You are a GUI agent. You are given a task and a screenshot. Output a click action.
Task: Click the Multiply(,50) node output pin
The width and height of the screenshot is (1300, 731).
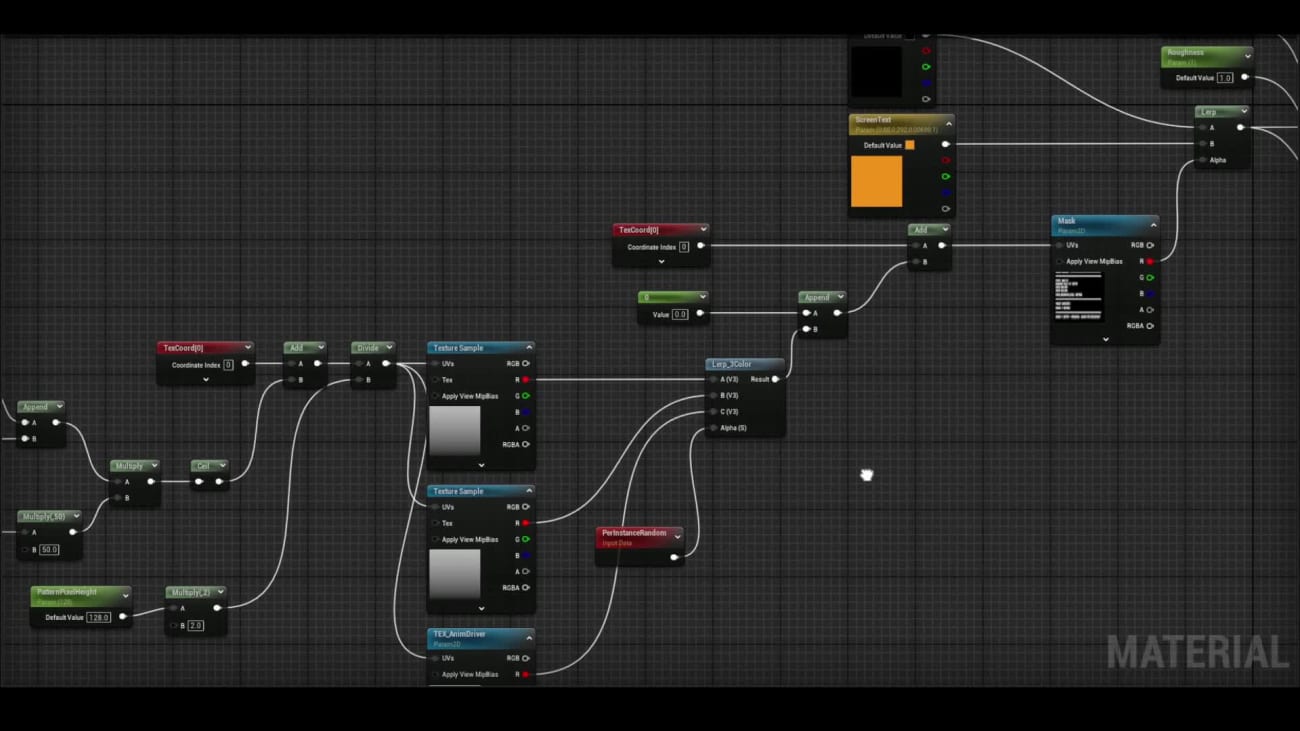coord(73,532)
